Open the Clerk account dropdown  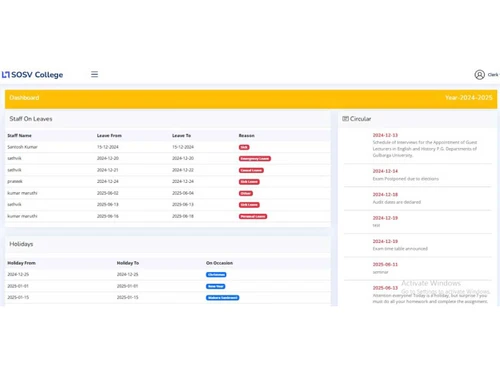493,75
